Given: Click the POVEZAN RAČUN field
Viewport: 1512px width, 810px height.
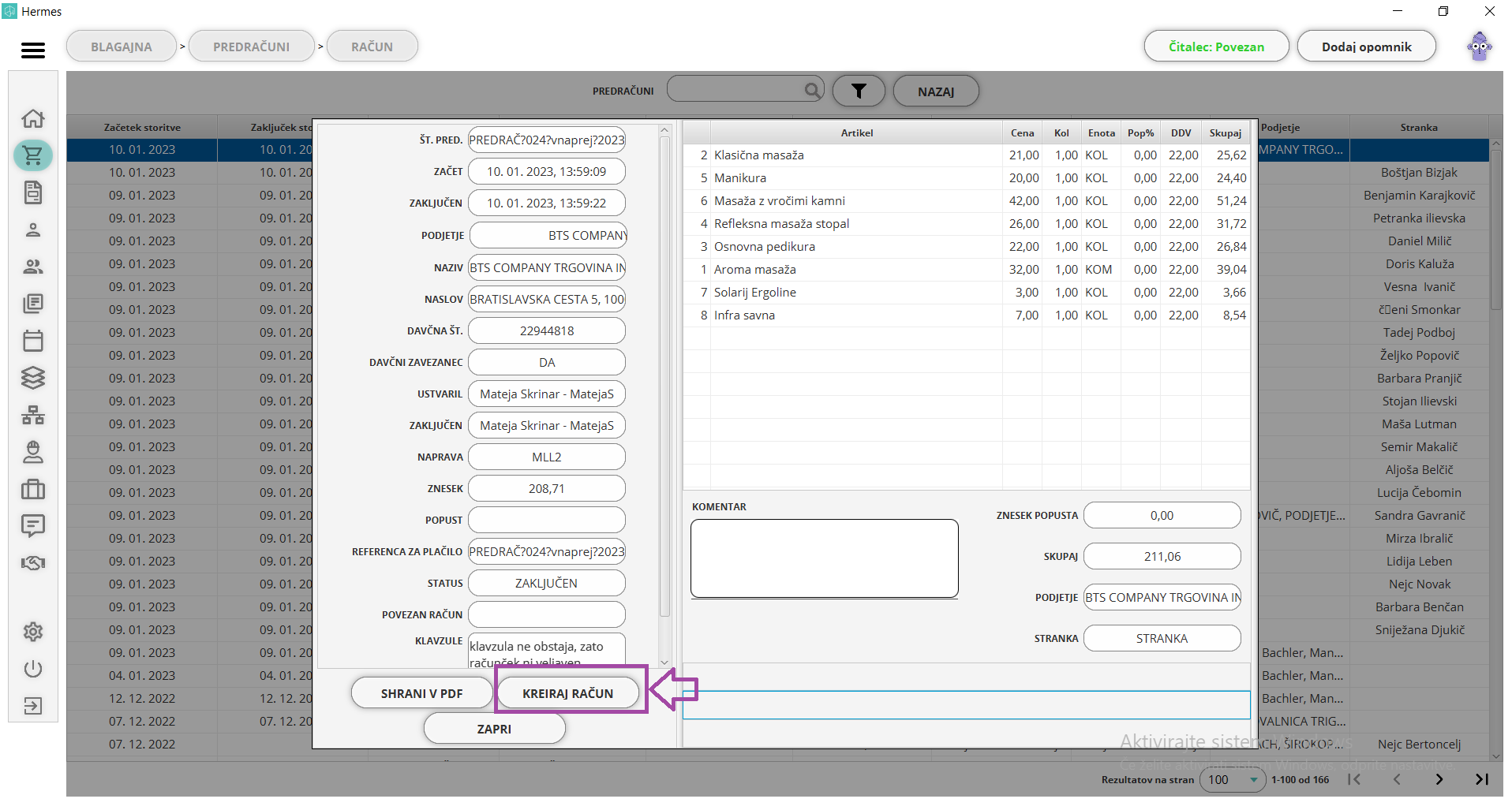Looking at the screenshot, I should click(x=547, y=614).
